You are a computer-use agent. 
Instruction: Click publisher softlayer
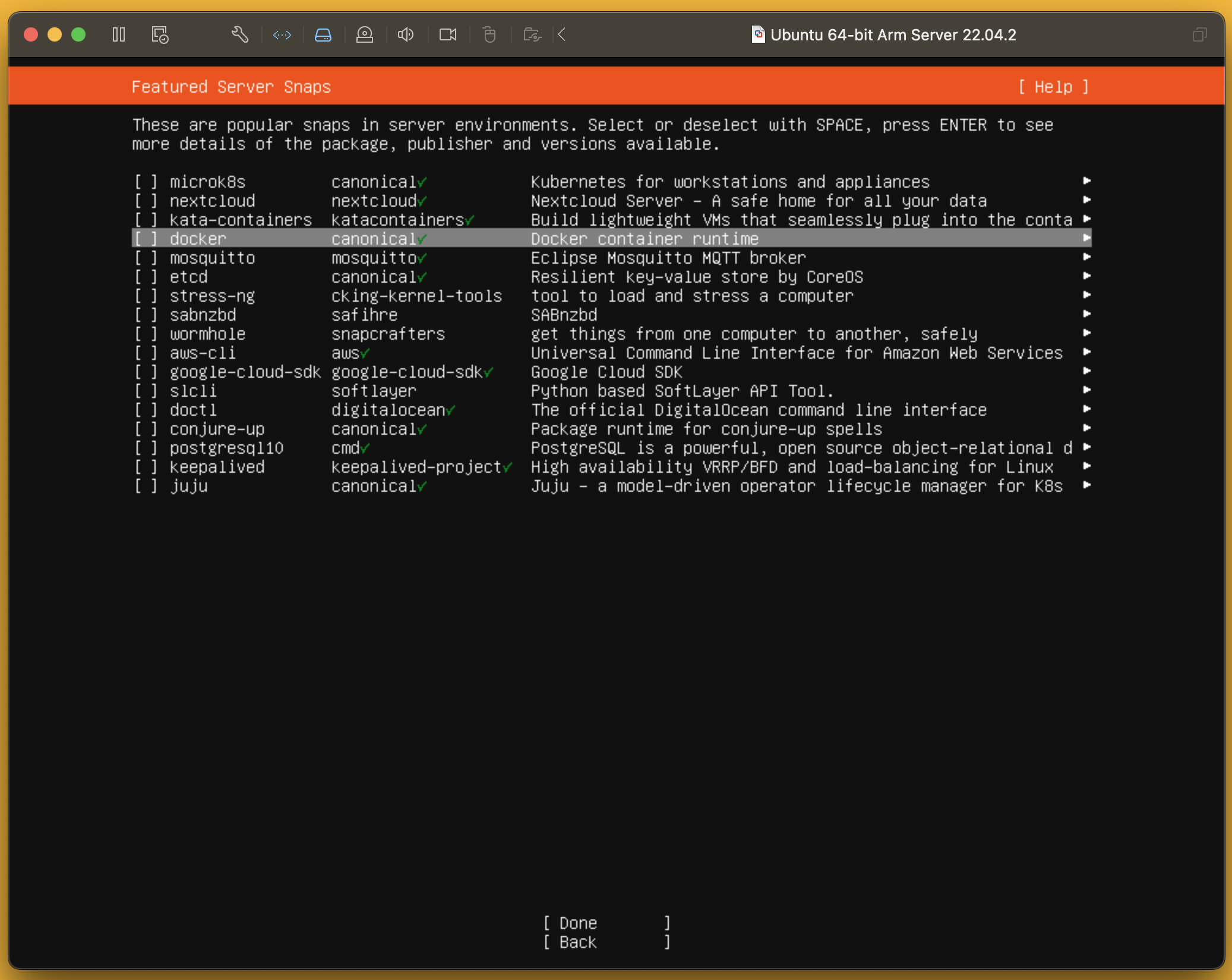pos(374,391)
